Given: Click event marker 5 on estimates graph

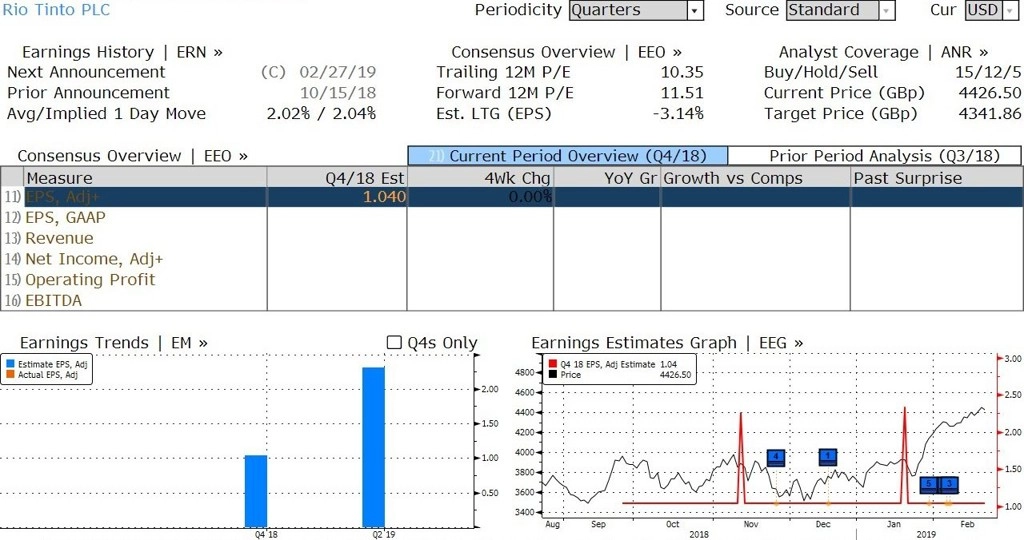Looking at the screenshot, I should click(929, 484).
